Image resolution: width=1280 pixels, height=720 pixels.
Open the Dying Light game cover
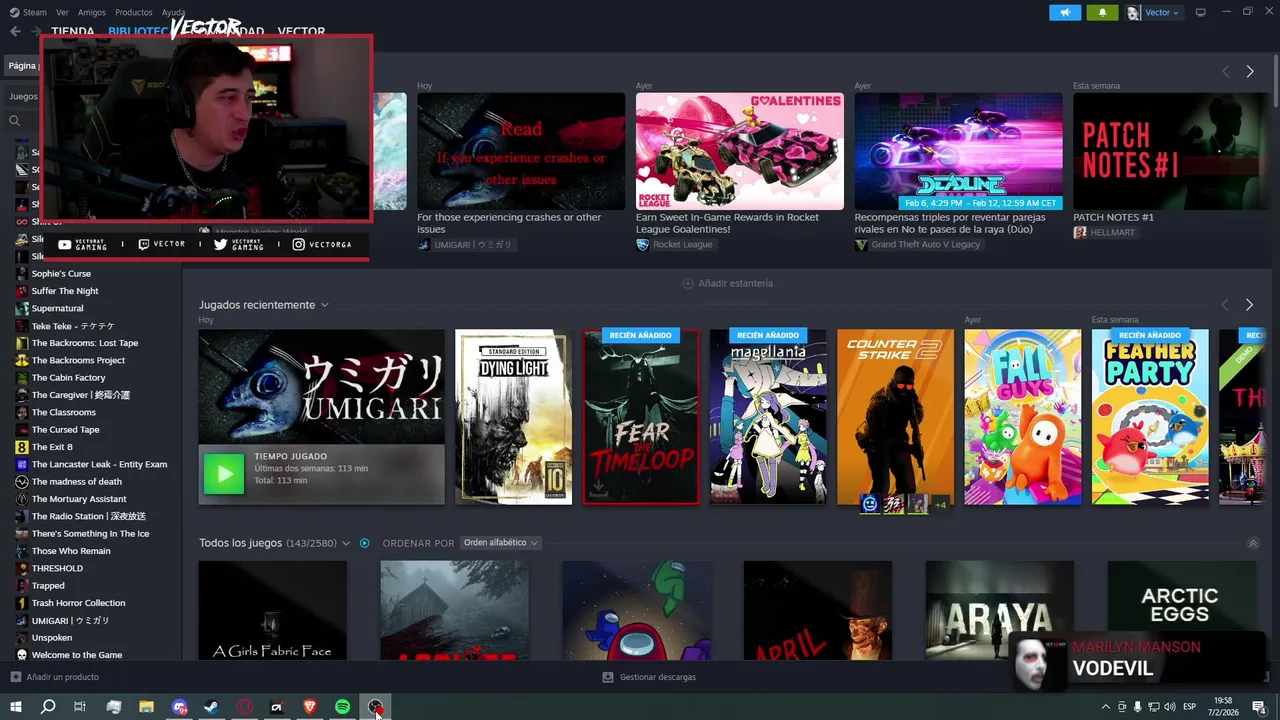click(513, 417)
